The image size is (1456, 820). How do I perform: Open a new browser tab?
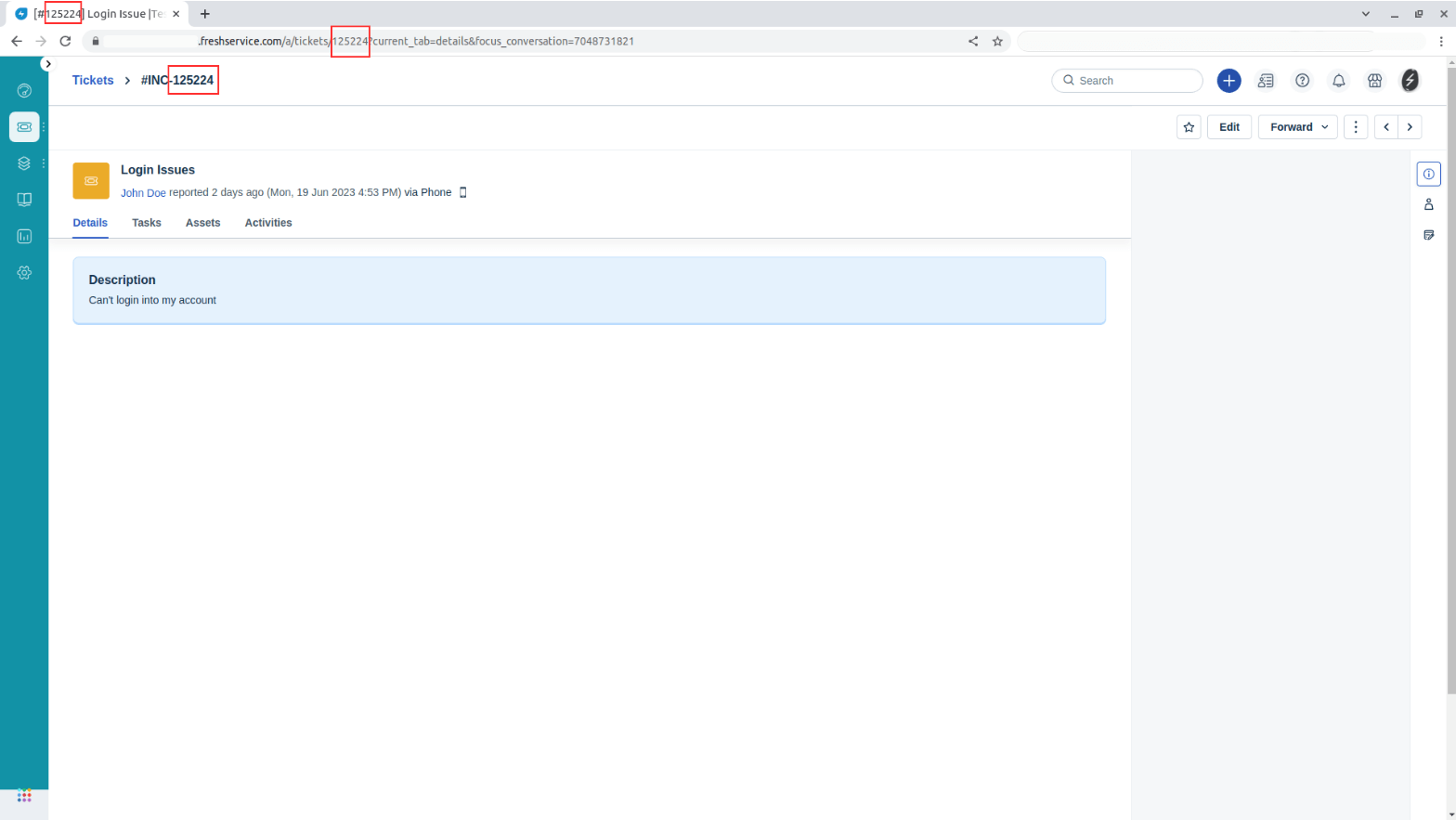[205, 14]
